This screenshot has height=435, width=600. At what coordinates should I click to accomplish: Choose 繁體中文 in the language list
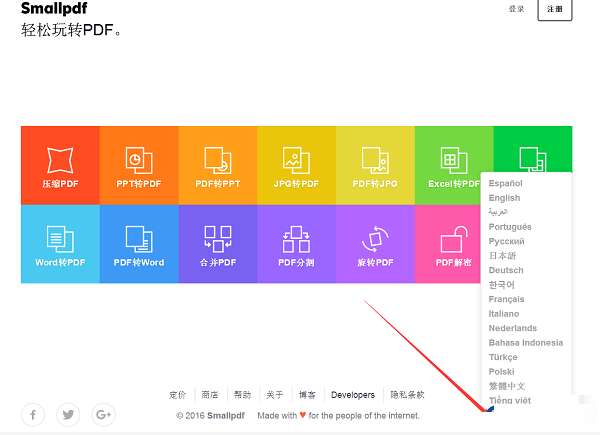point(507,386)
